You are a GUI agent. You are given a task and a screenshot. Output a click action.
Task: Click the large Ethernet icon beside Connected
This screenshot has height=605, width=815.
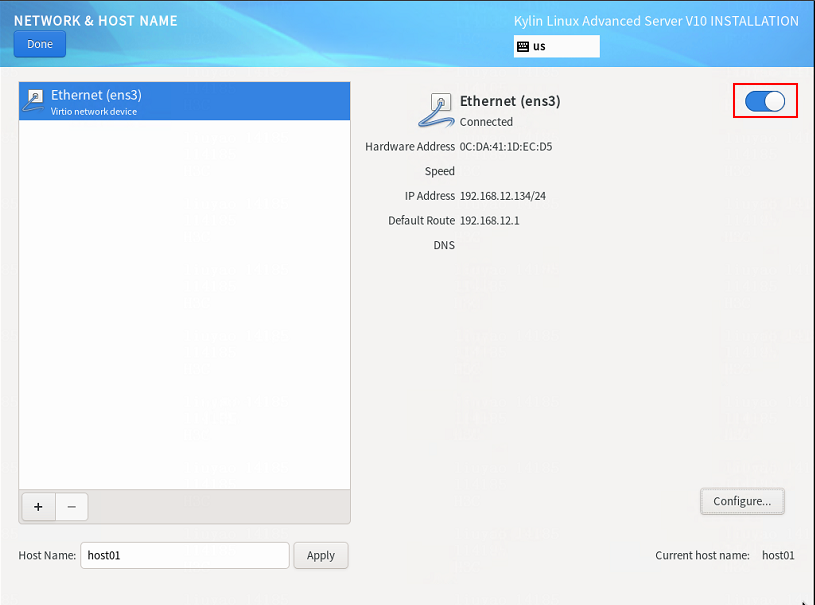coord(437,110)
